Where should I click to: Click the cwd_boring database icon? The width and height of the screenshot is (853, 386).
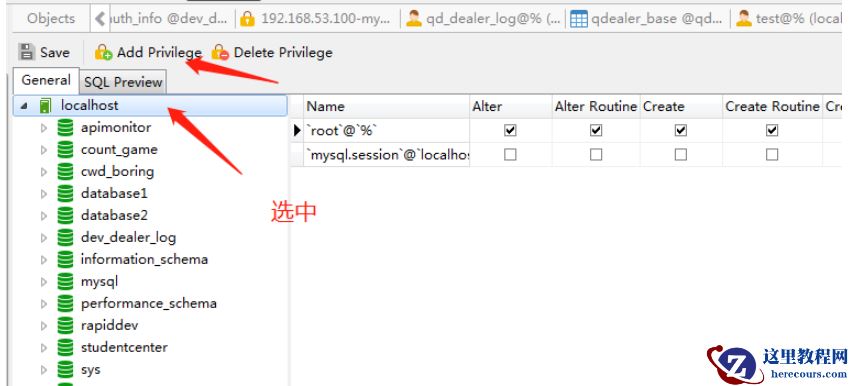coord(65,172)
